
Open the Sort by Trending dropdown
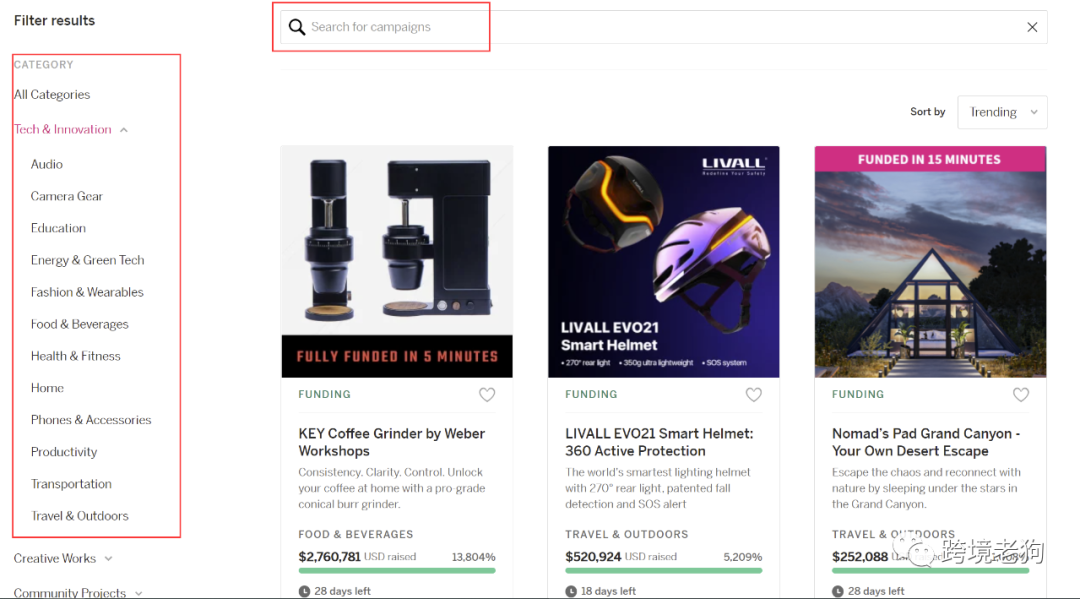(1002, 112)
